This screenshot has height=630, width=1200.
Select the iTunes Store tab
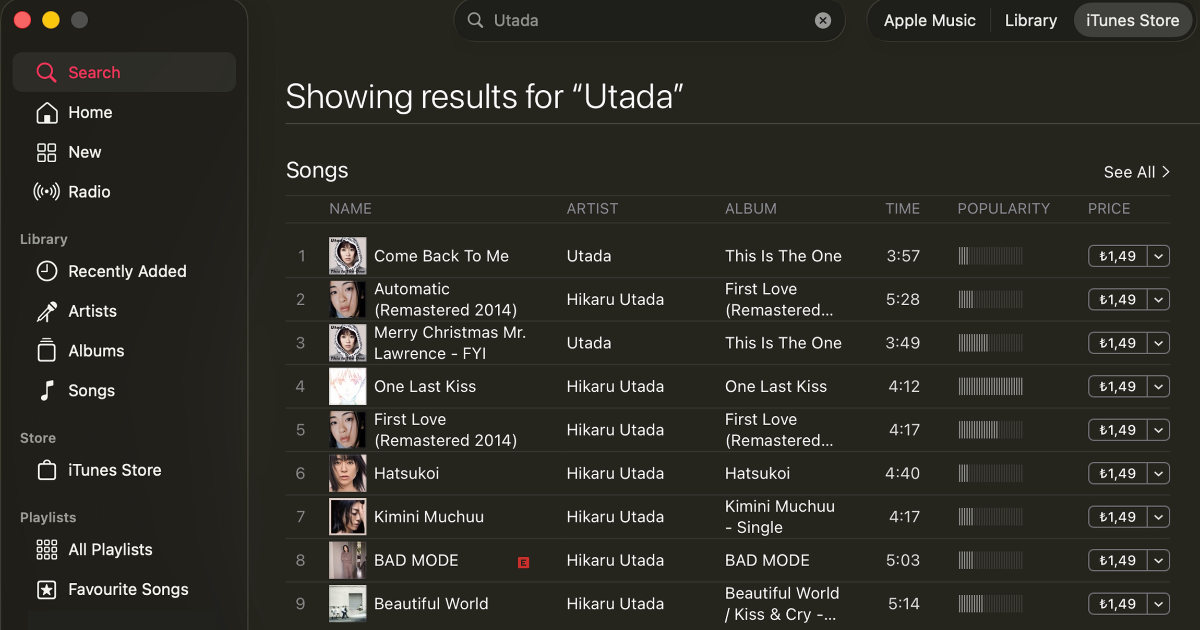[1132, 20]
